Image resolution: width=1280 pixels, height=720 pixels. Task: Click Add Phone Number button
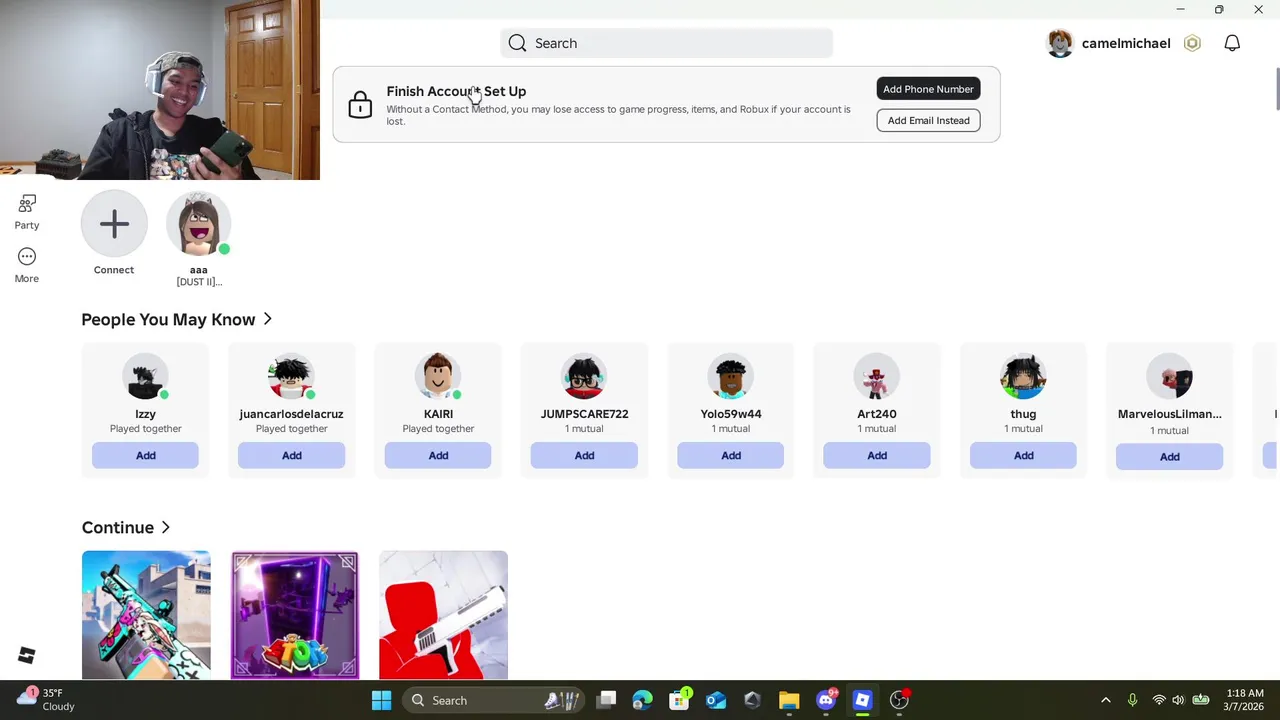point(928,89)
